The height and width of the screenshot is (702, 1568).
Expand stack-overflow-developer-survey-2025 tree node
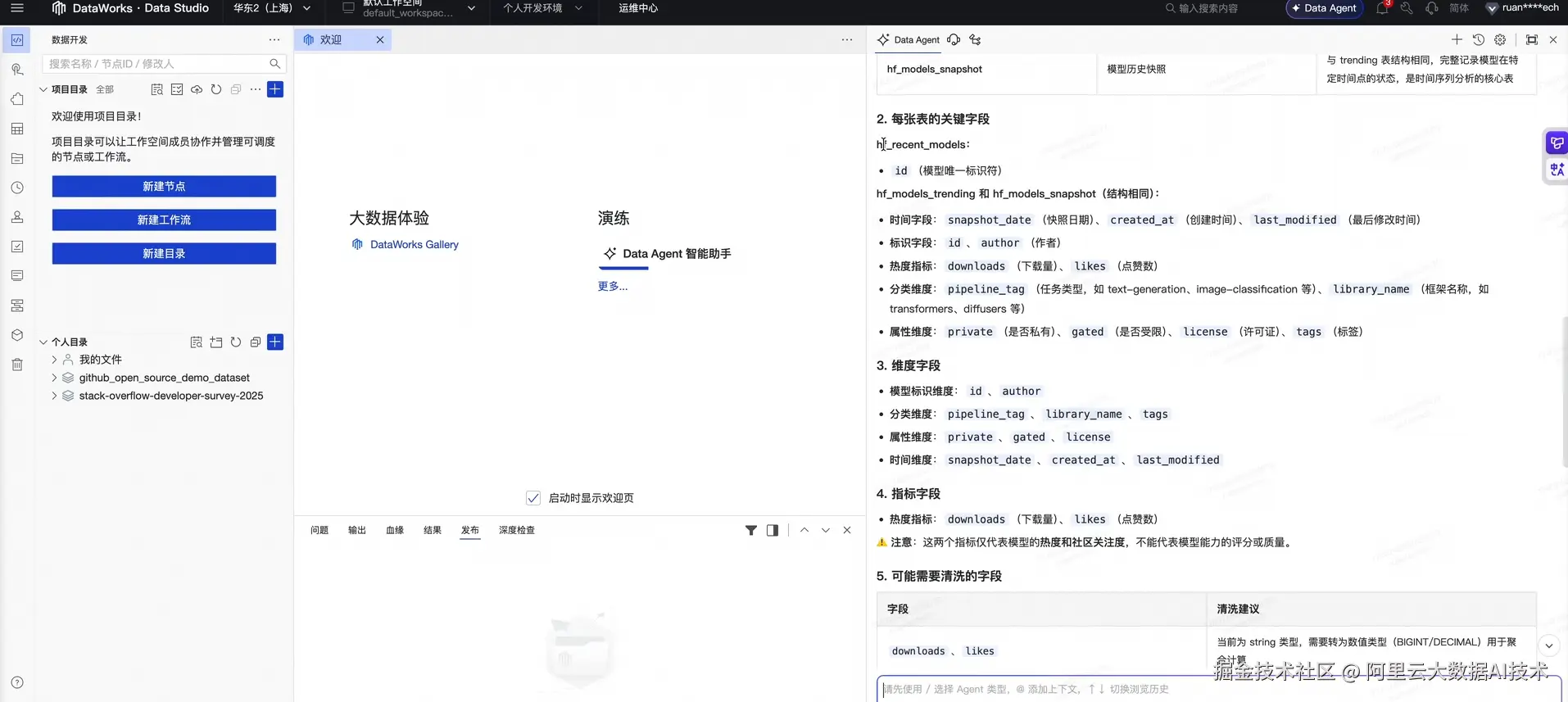point(54,396)
